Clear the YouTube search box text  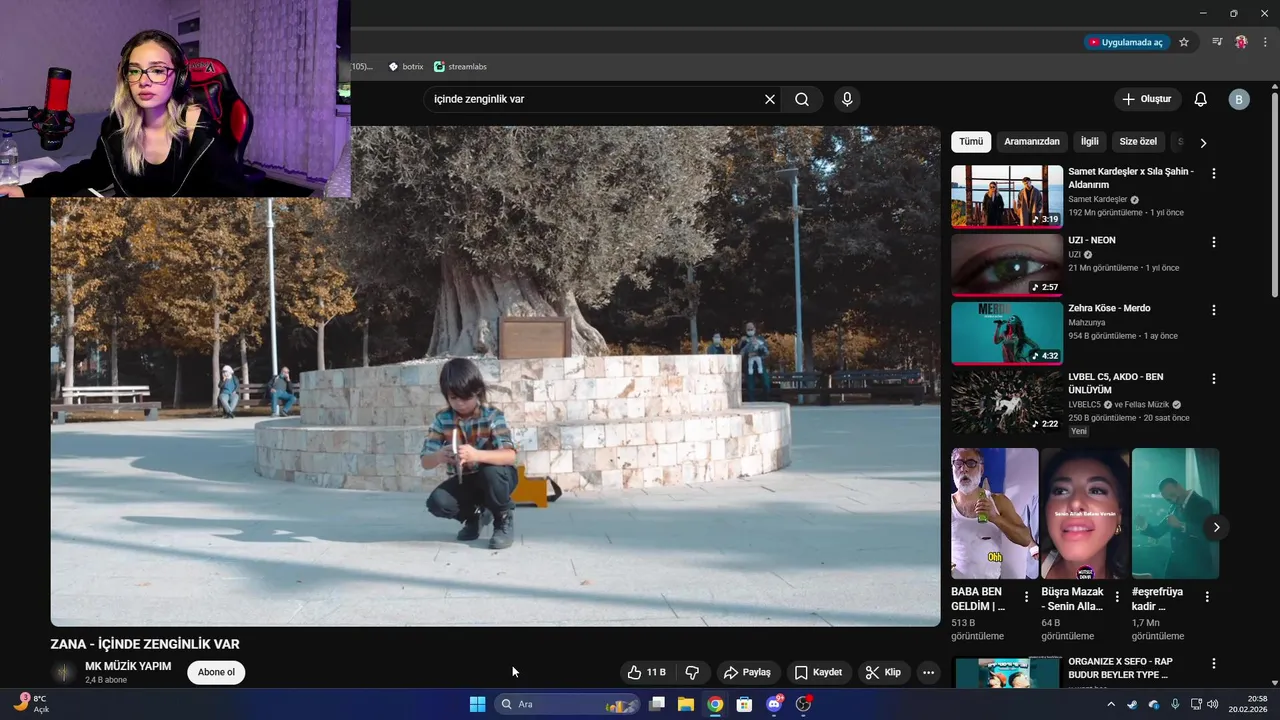[x=770, y=99]
